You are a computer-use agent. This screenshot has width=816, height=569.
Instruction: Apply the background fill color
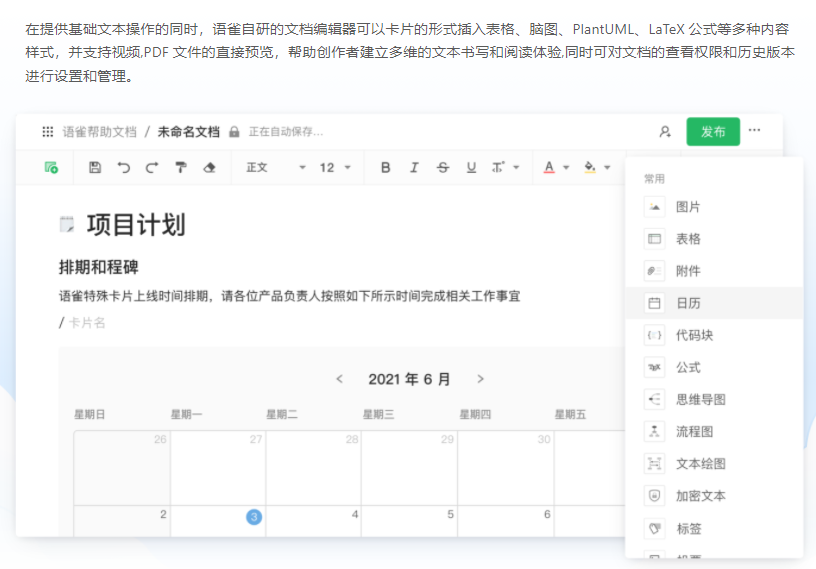pos(590,168)
